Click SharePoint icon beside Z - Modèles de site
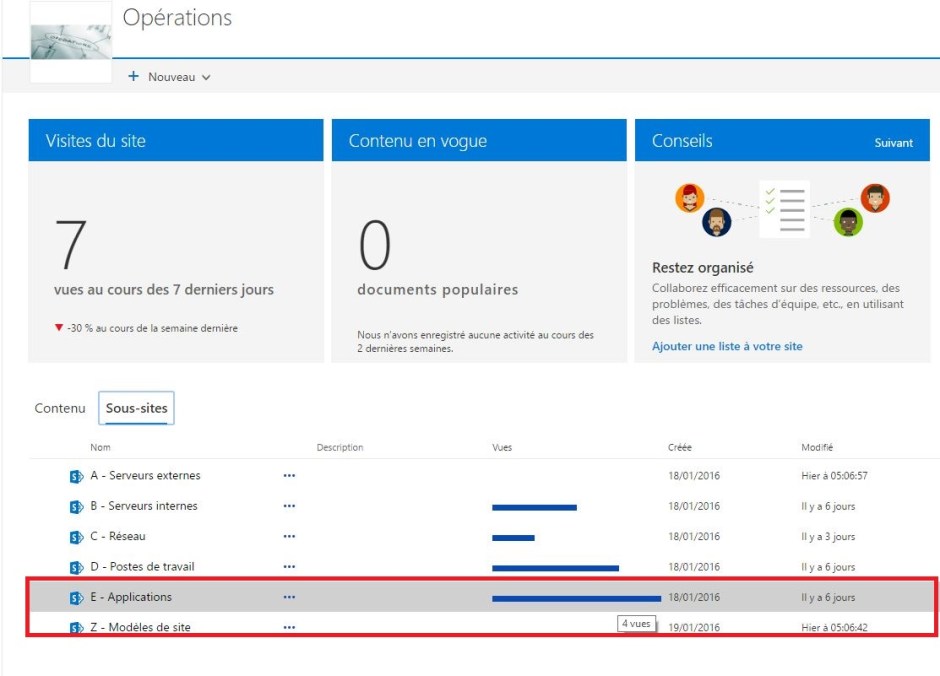The width and height of the screenshot is (940, 676). [x=75, y=628]
